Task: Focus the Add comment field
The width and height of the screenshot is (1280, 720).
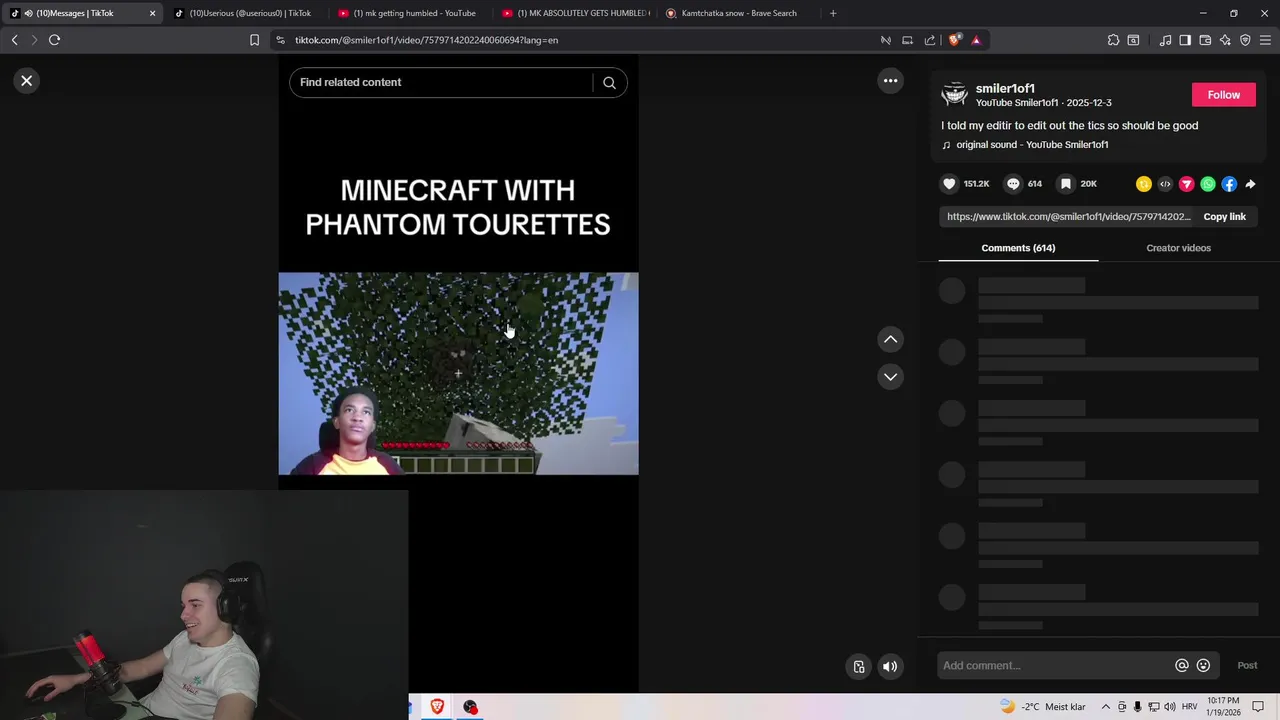Action: pos(1056,666)
